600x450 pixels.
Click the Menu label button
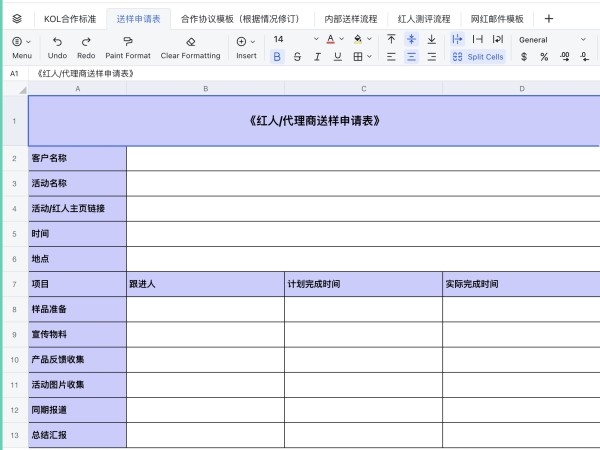pyautogui.click(x=22, y=55)
